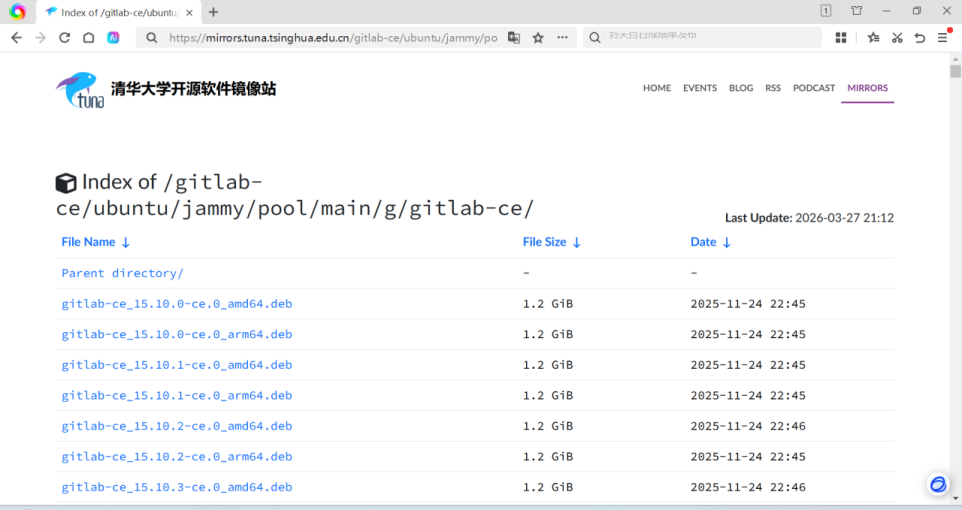Screen dimensions: 962x510
Task: Sort the list by Date
Action: [x=710, y=242]
